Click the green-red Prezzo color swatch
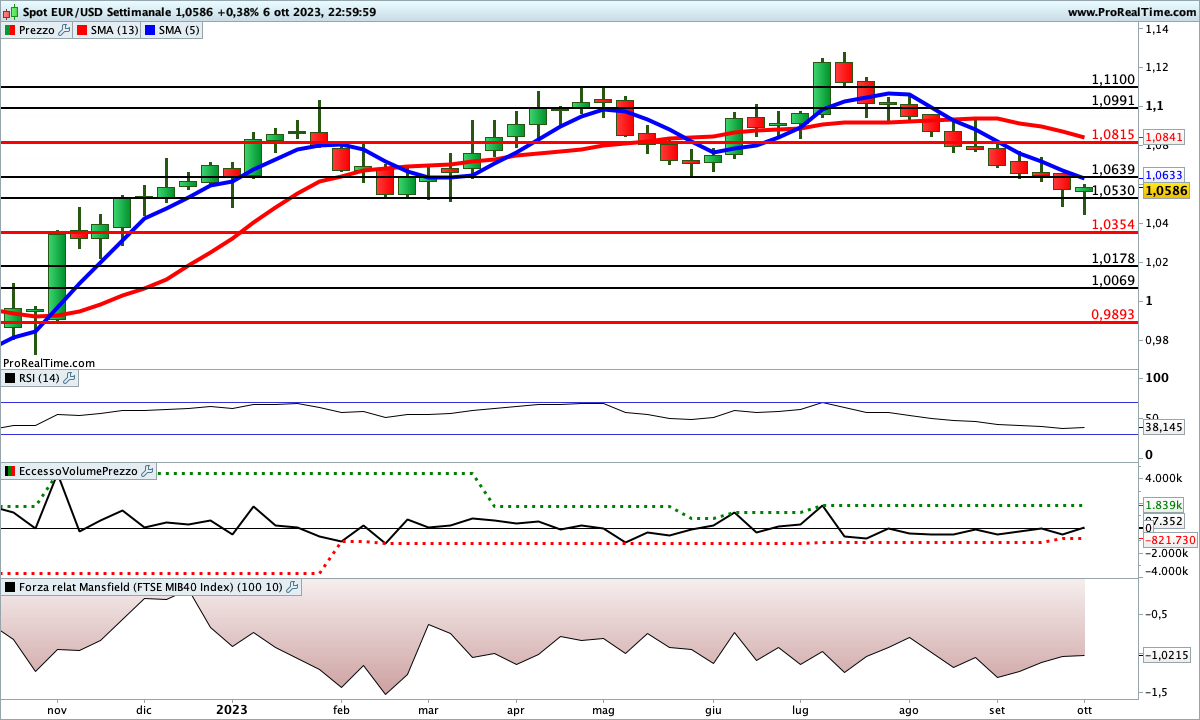Screen dimensions: 1200x720 [10, 30]
